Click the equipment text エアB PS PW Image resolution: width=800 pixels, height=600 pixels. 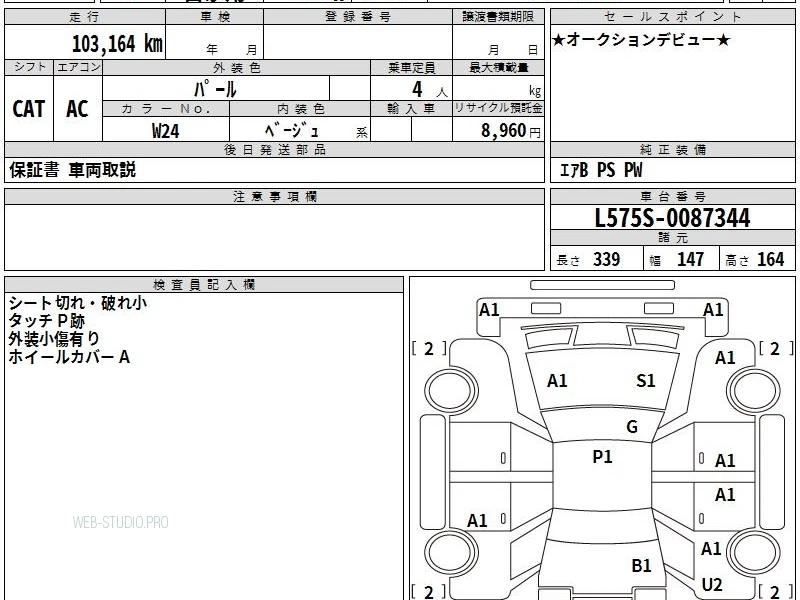(601, 170)
